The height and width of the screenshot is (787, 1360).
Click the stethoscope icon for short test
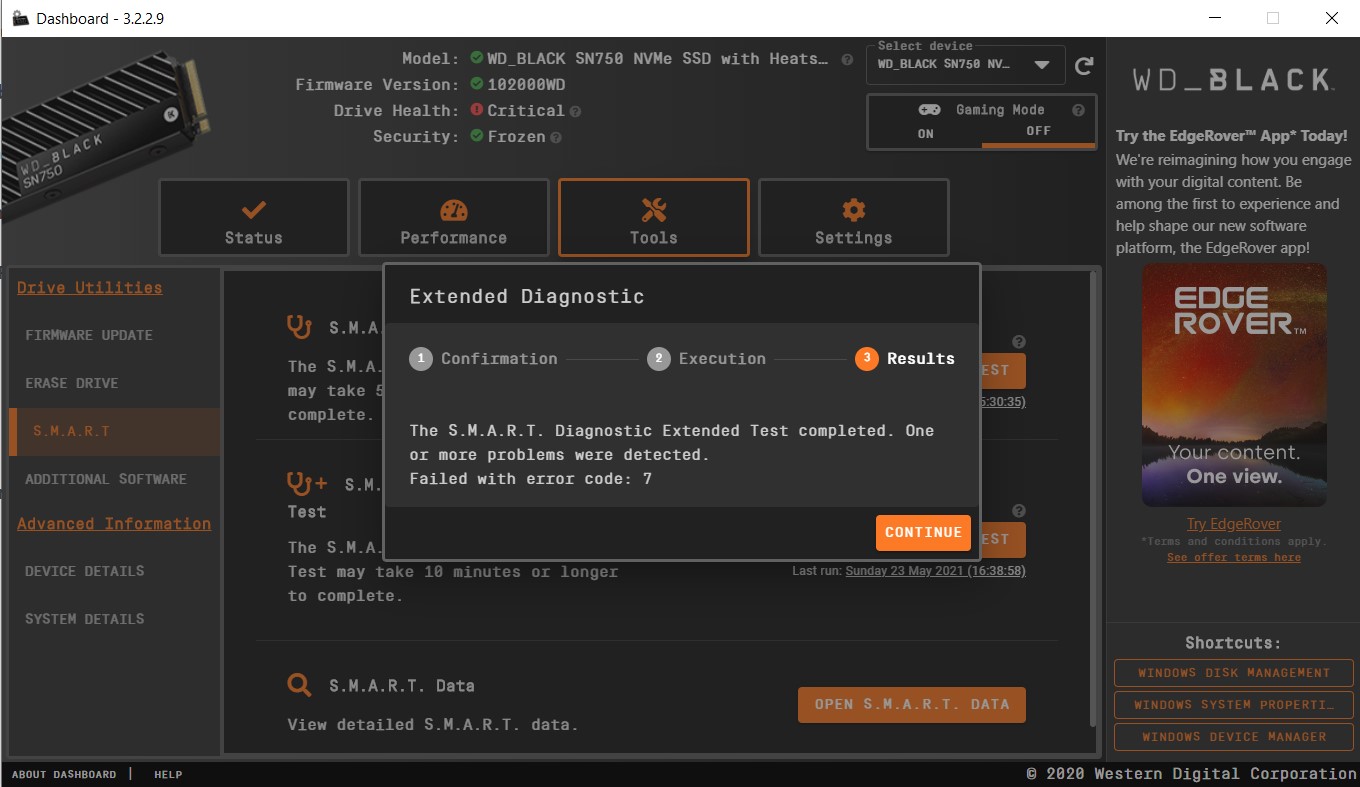tap(299, 326)
